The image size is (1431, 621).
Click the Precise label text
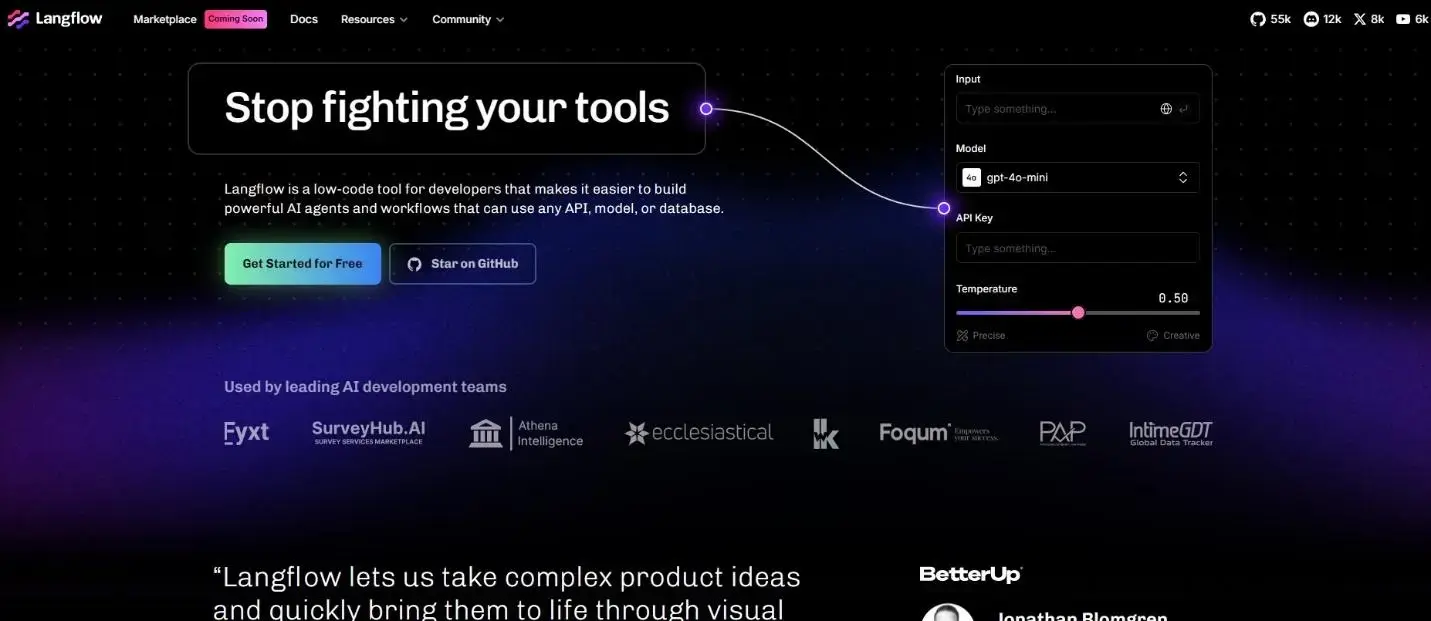coord(989,336)
